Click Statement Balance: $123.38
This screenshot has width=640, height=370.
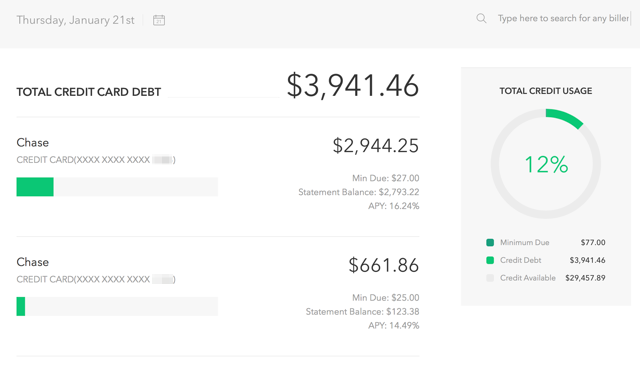pyautogui.click(x=362, y=312)
